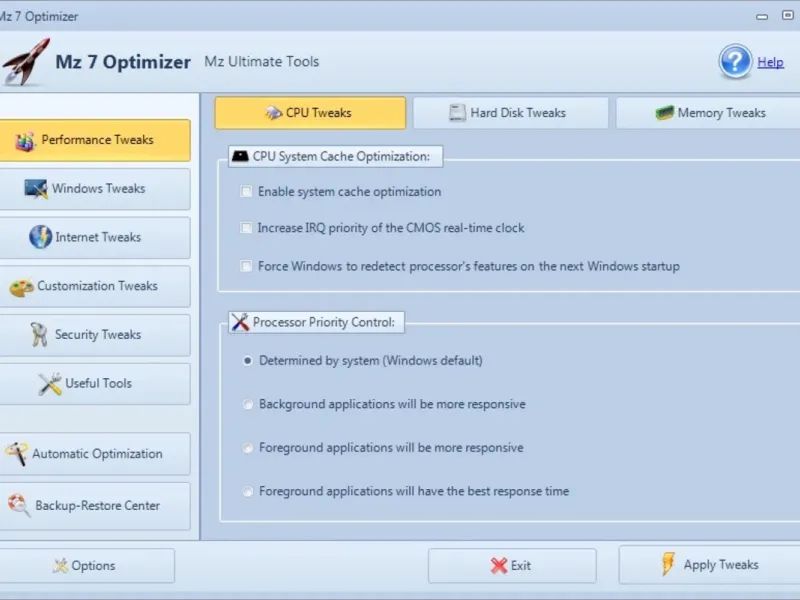
Task: Click the Processor Priority Control tools icon
Action: click(240, 322)
